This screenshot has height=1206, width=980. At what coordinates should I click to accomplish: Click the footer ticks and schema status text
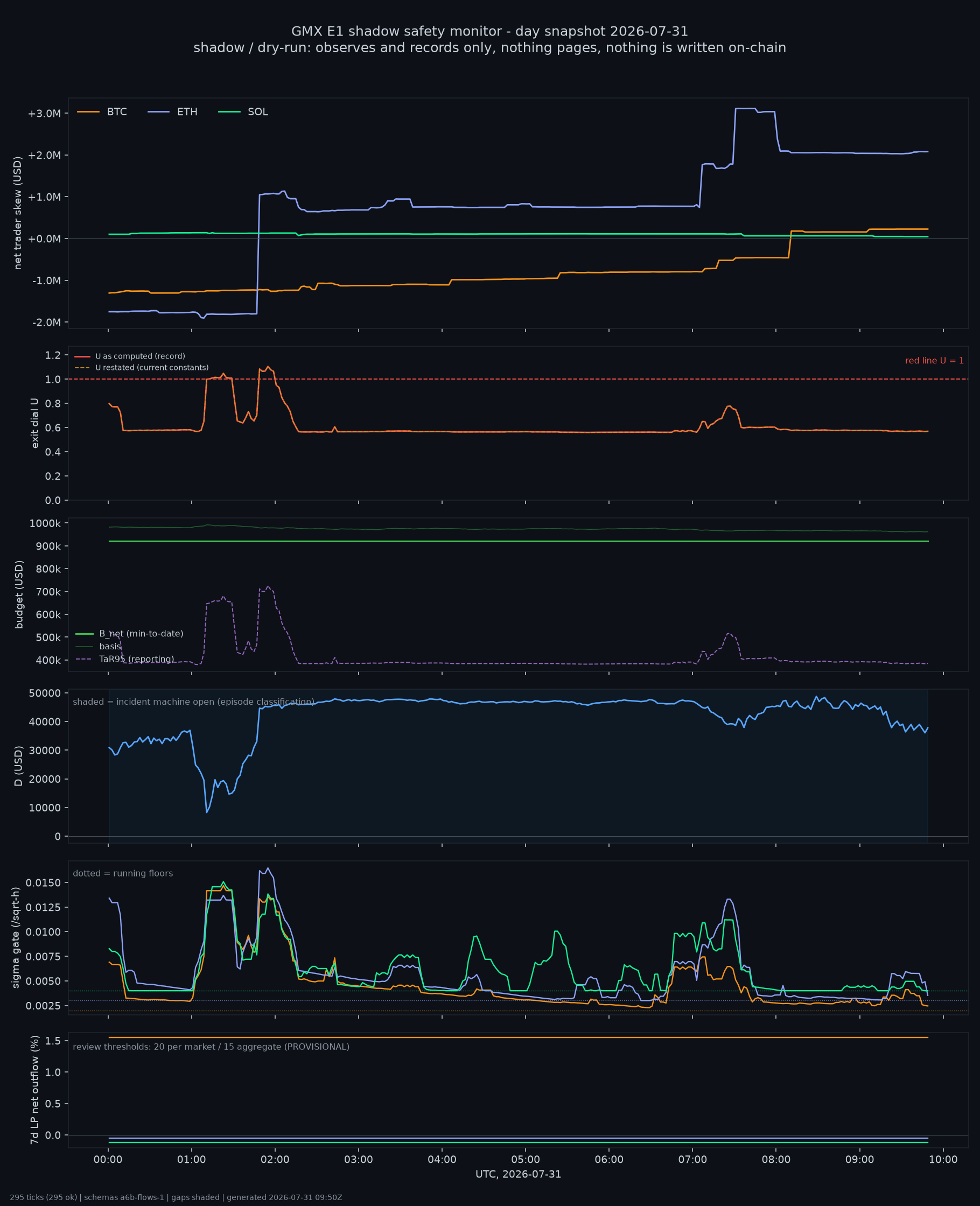pos(176,1197)
